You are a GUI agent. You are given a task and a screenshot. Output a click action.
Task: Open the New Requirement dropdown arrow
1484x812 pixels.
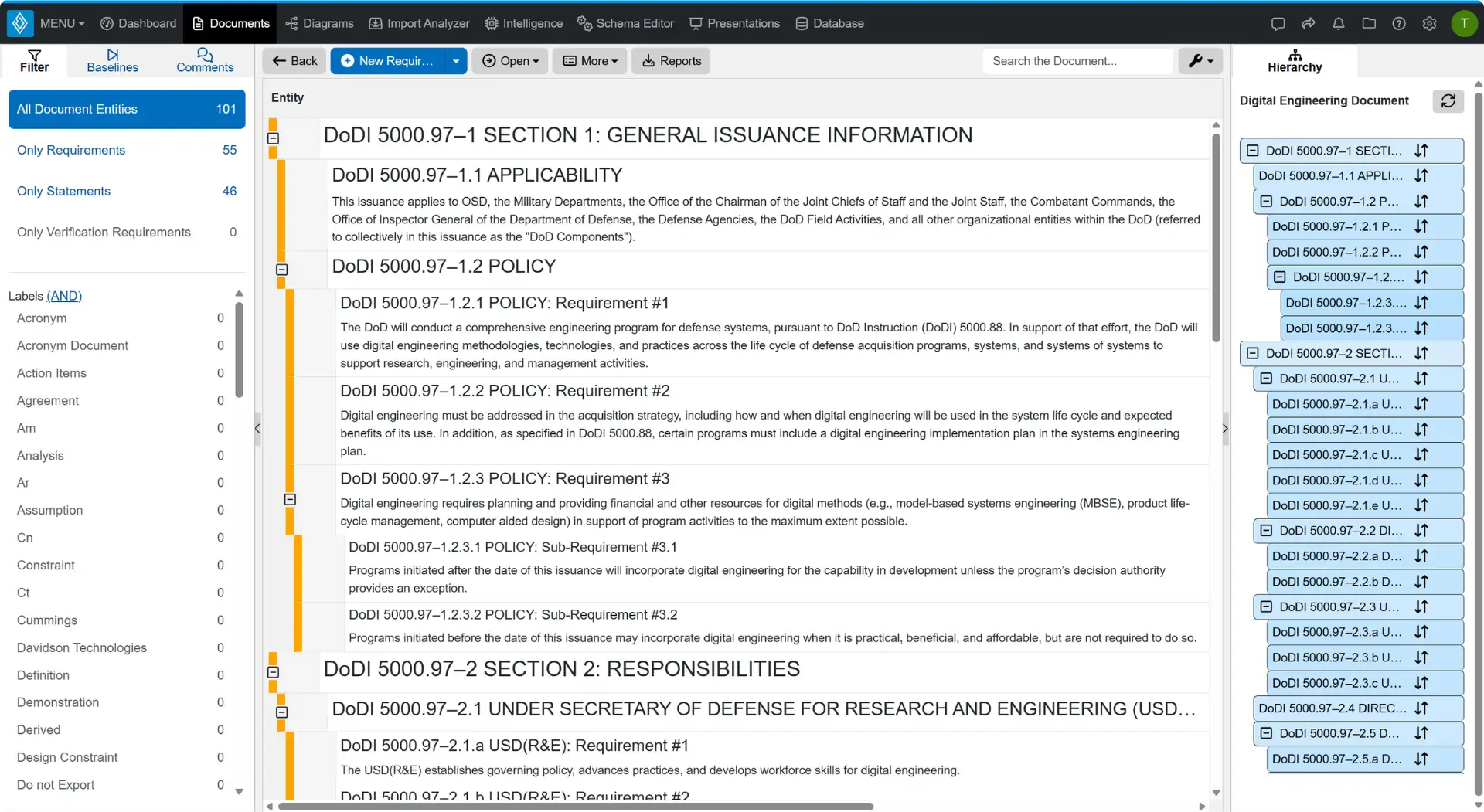pyautogui.click(x=456, y=61)
